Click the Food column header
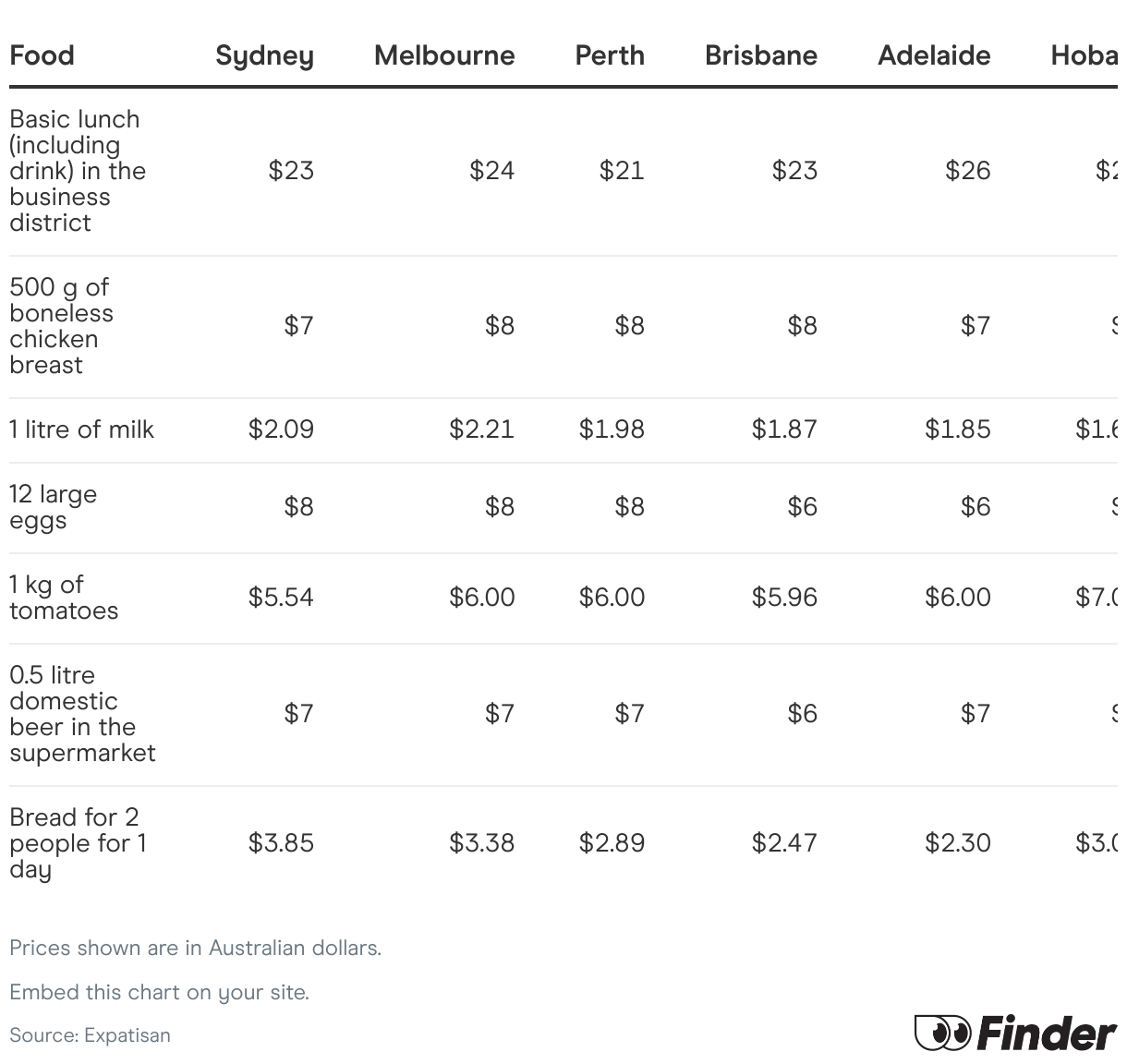Viewport: 1127px width, 1064px height. (x=42, y=55)
